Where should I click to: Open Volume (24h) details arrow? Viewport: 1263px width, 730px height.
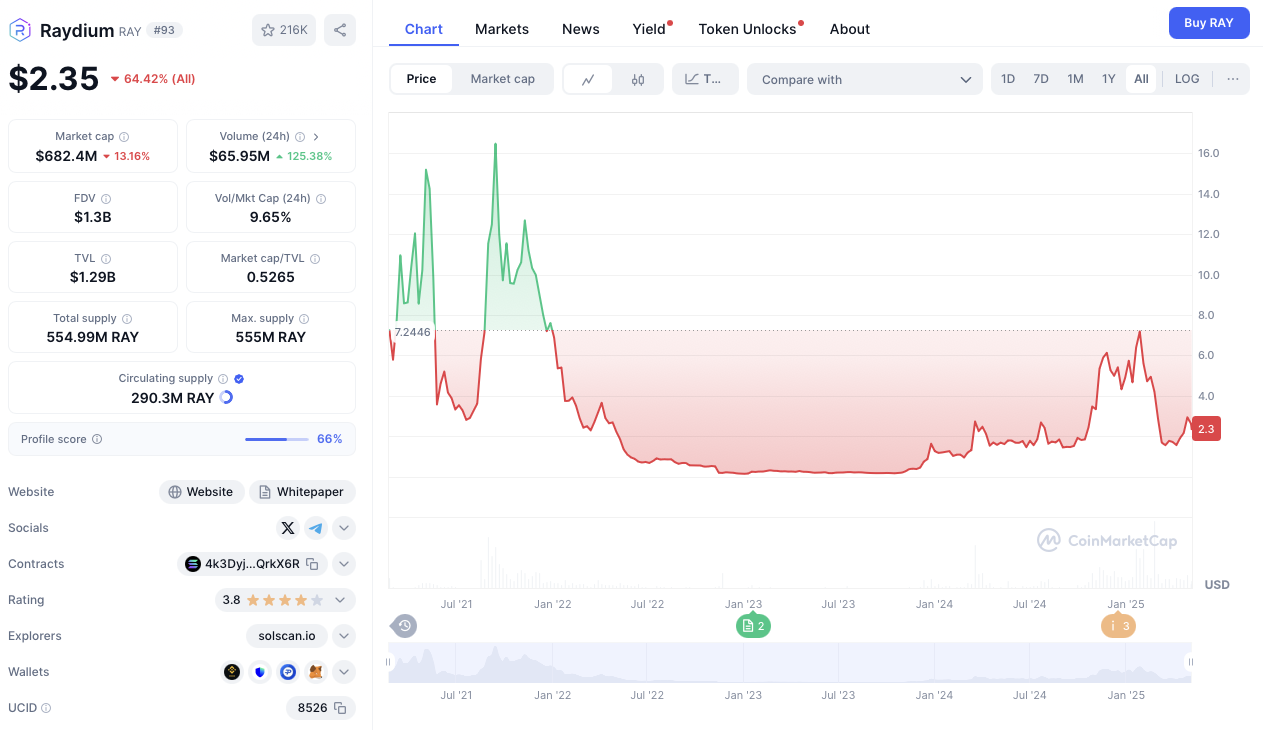coord(316,137)
